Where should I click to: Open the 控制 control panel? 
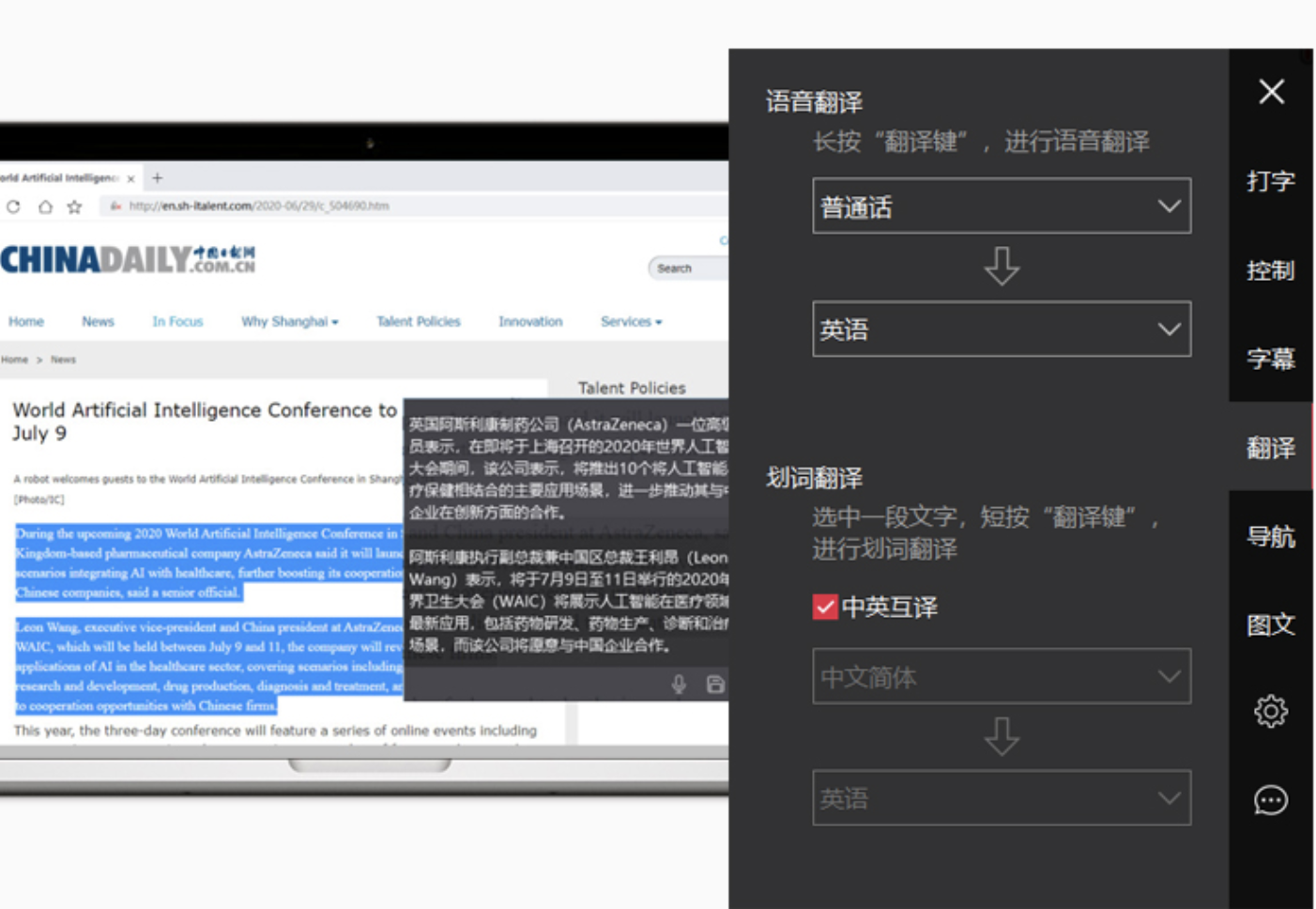[1271, 270]
